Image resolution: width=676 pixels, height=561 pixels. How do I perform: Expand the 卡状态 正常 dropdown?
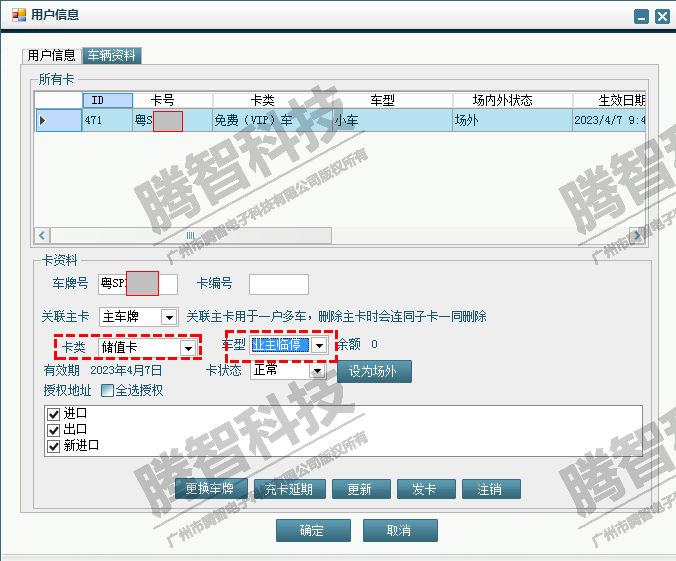(317, 370)
